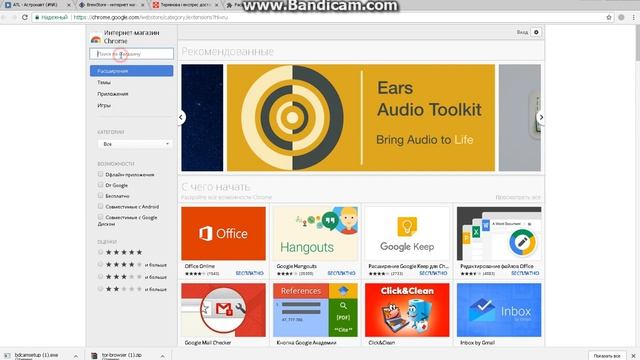The height and width of the screenshot is (360, 640).
Task: Open the Игры section
Action: coord(104,105)
